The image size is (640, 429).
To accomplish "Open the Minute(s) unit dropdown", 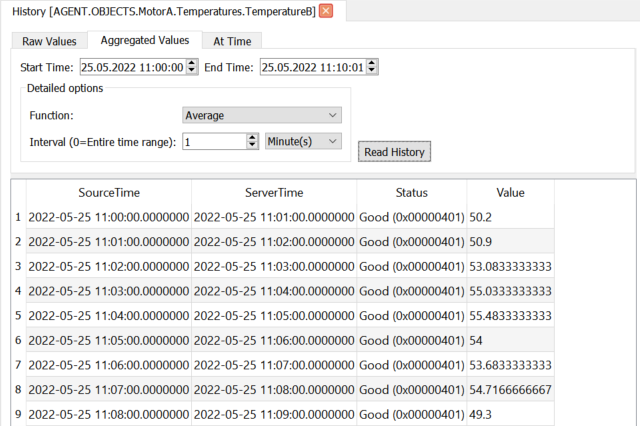I will point(303,141).
